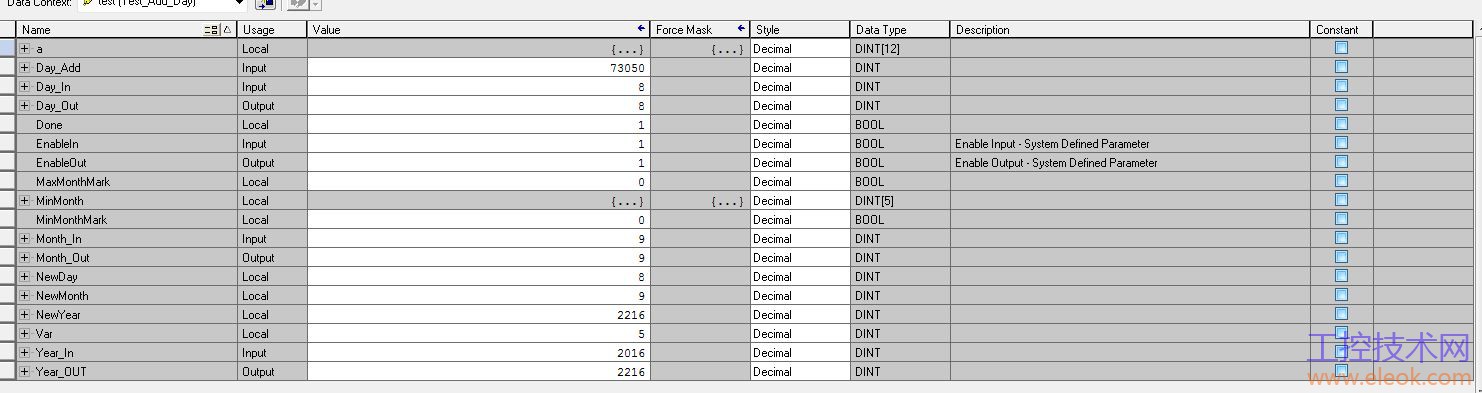Screen dimensions: 1482x393
Task: Select the Done value field
Action: tap(479, 124)
